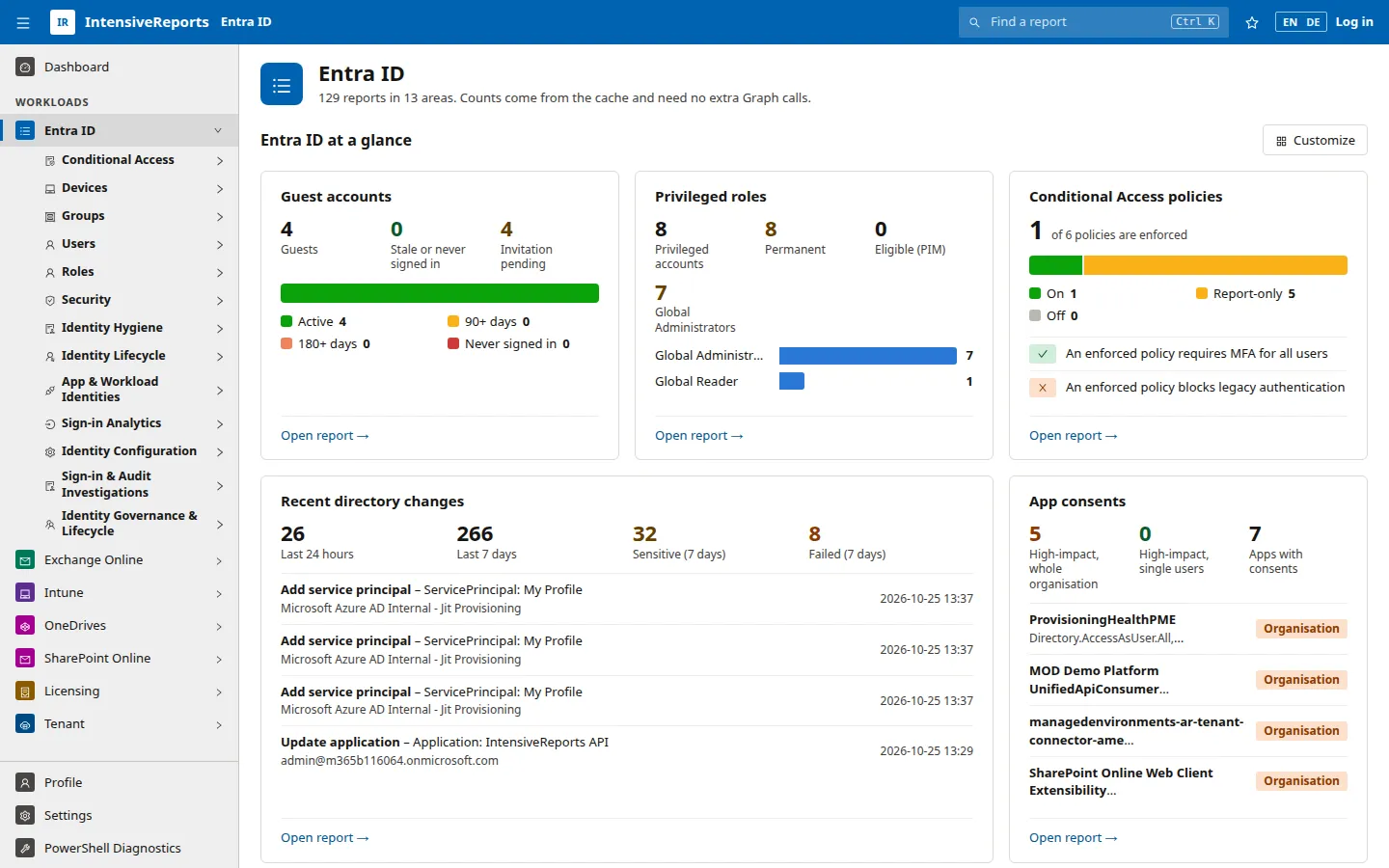
Task: Open report link in App consents card
Action: [x=1074, y=838]
